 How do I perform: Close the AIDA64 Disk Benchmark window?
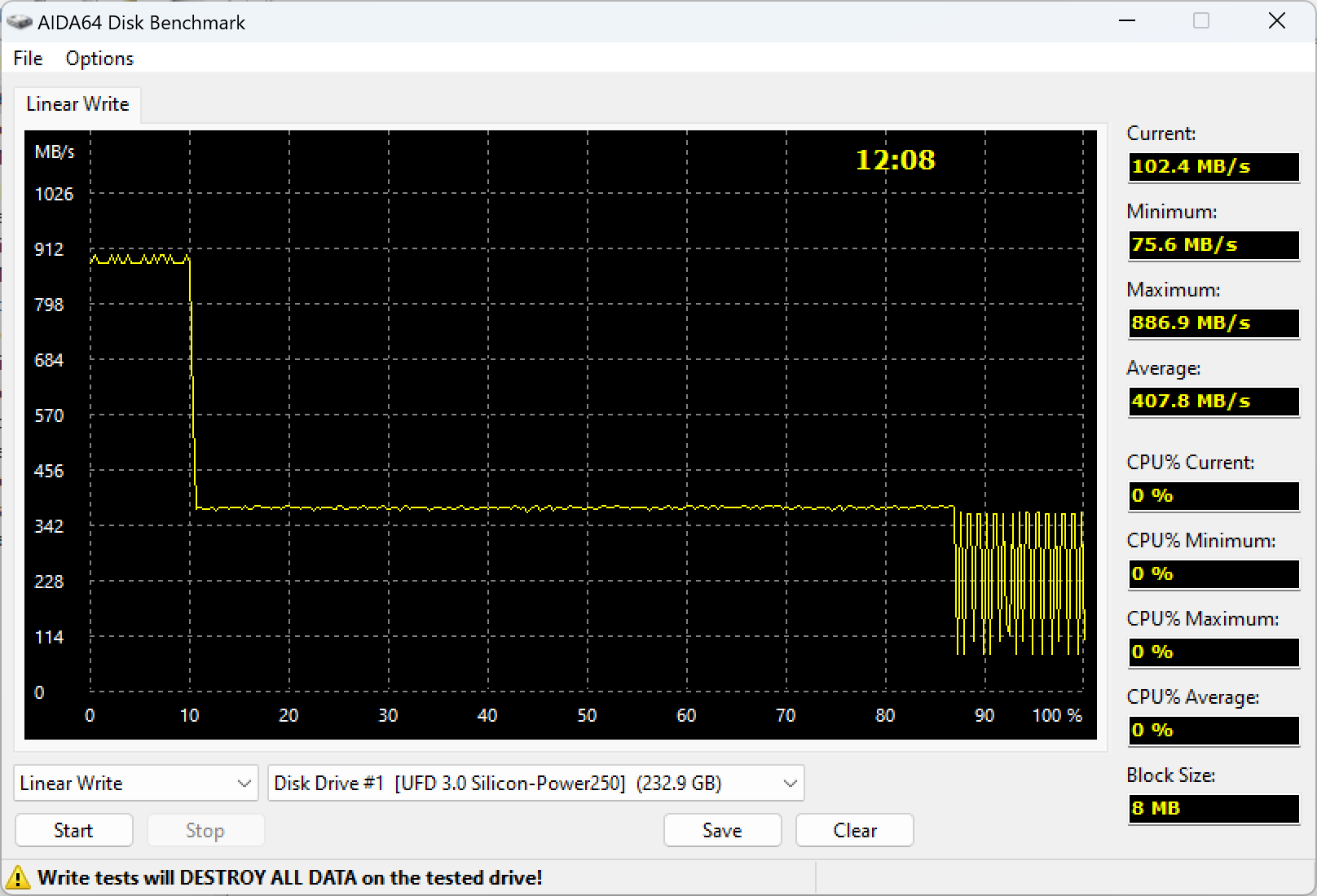tap(1277, 21)
